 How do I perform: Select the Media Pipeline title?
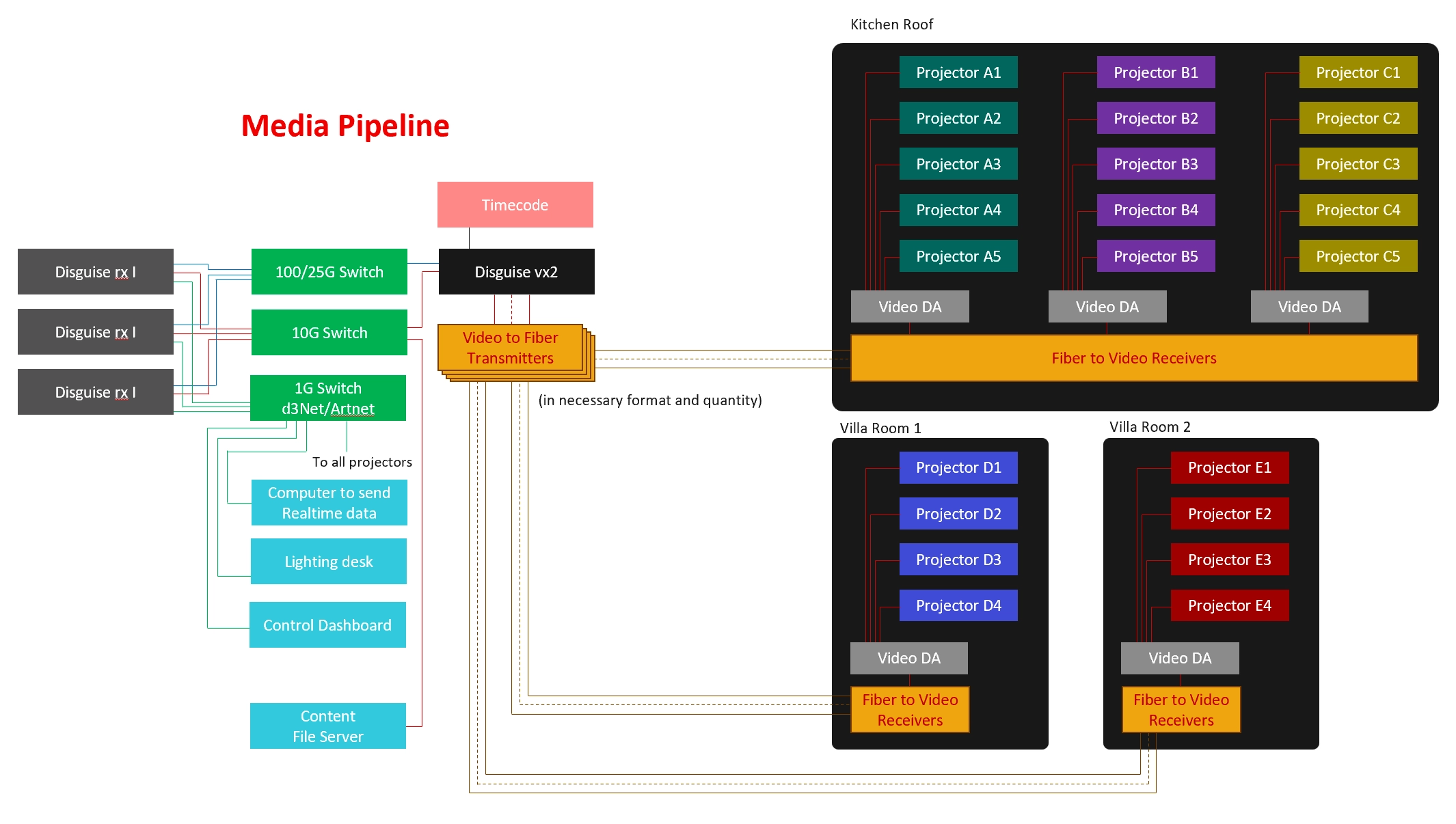345,126
